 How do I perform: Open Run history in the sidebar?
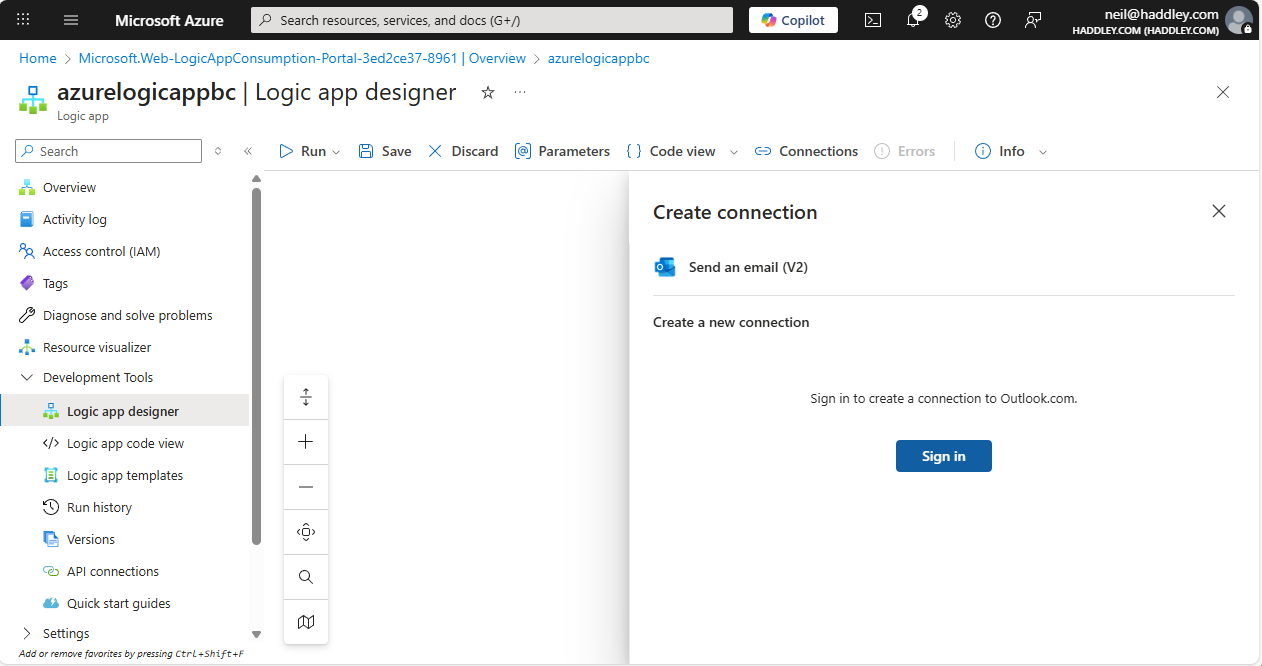pos(99,507)
